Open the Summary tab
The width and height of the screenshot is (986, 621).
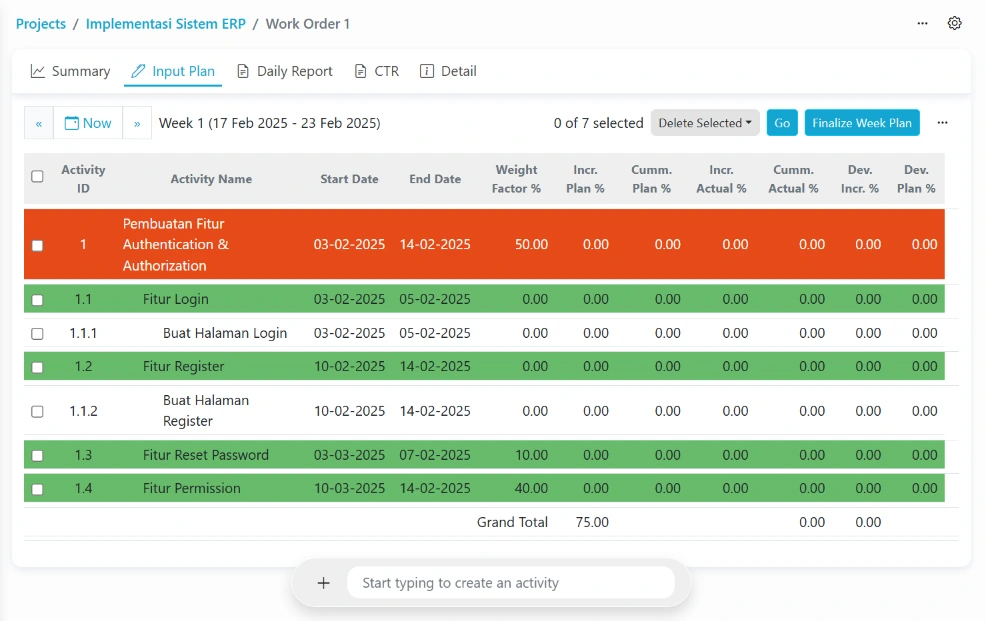tap(70, 71)
